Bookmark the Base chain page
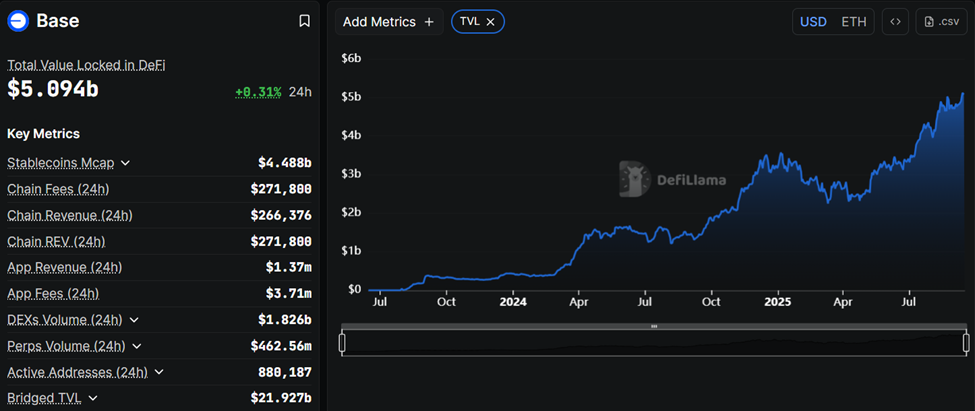975x411 pixels. click(x=304, y=21)
